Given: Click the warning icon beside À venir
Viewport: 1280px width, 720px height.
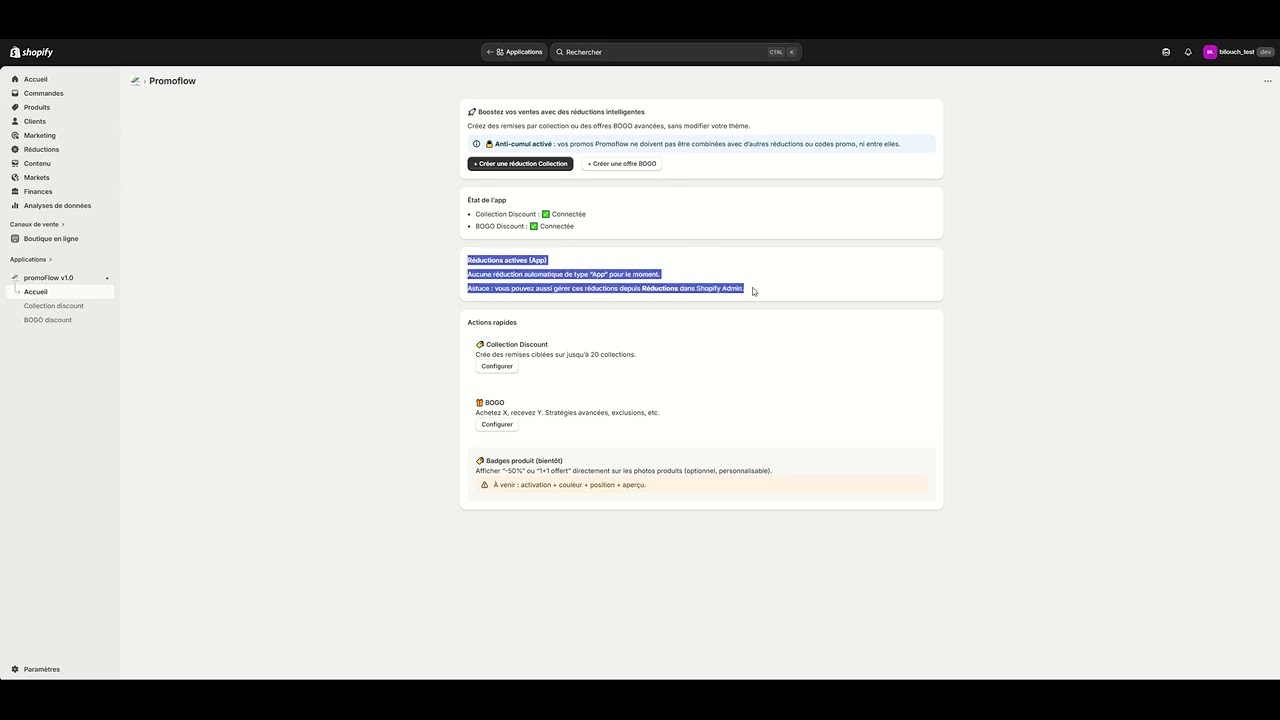Looking at the screenshot, I should (x=485, y=485).
